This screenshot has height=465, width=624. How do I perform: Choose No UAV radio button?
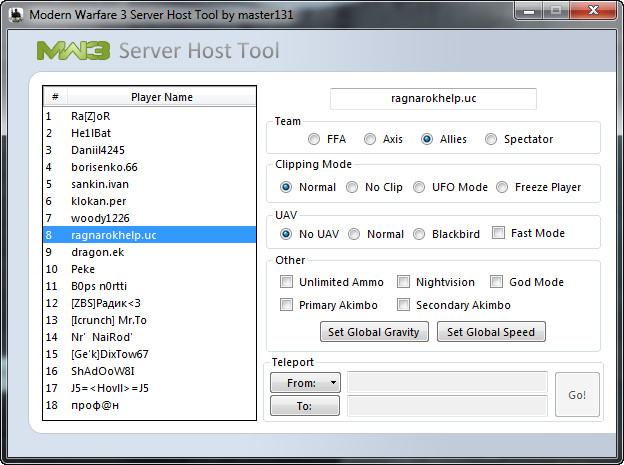point(286,234)
